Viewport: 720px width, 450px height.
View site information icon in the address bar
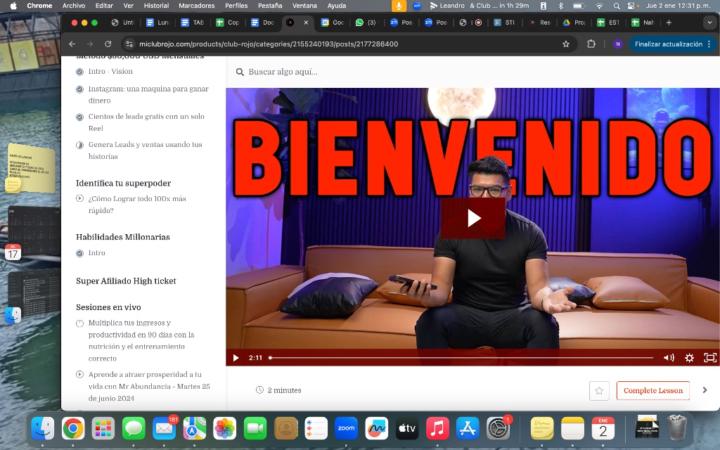129,44
